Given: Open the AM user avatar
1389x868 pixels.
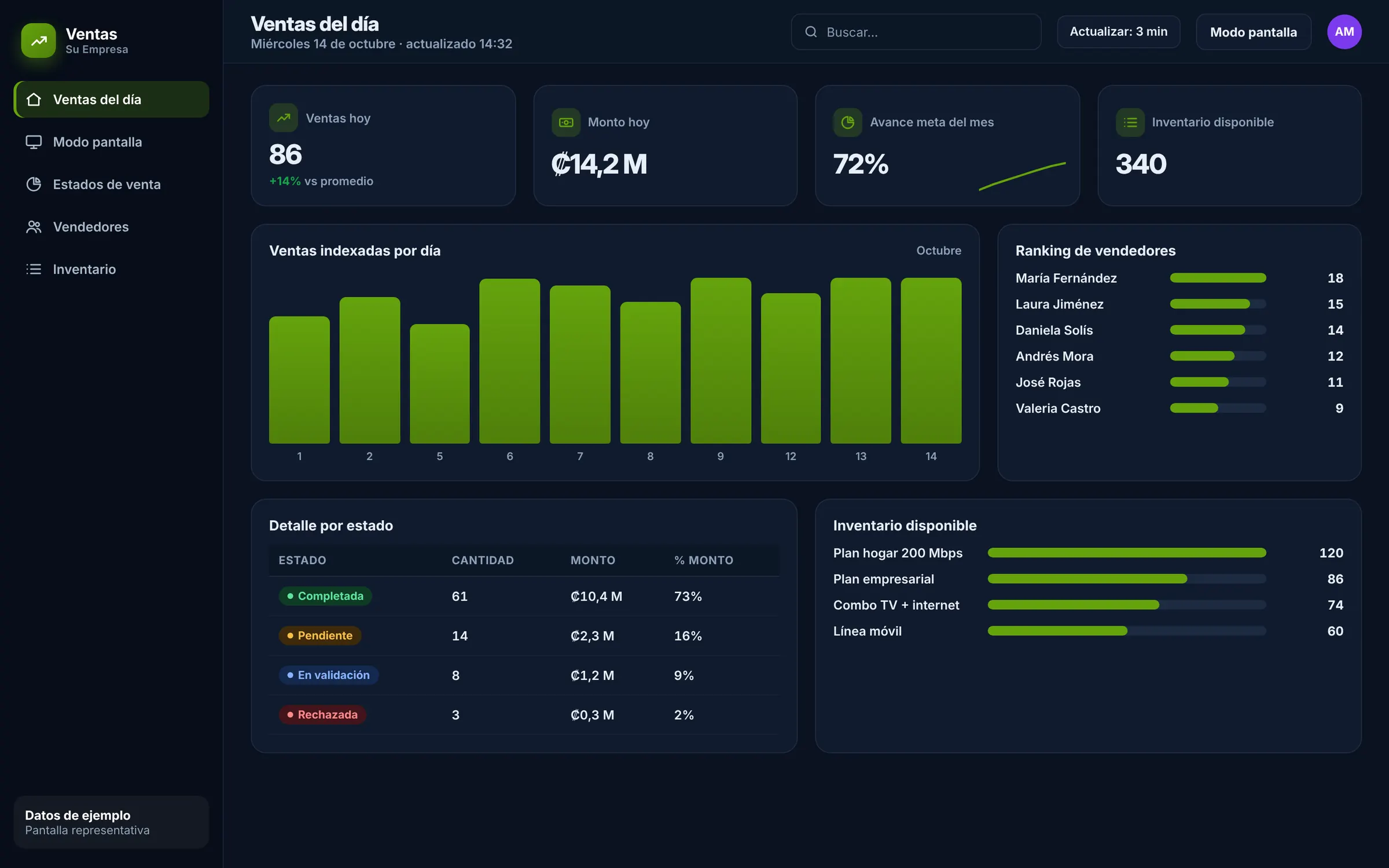Looking at the screenshot, I should [1344, 32].
